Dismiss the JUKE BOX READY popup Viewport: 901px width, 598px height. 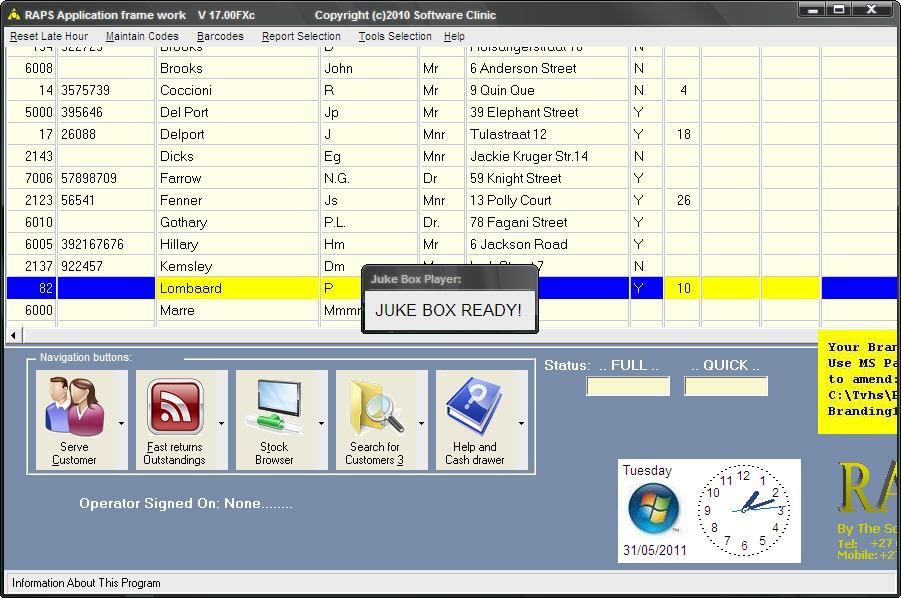coord(448,310)
